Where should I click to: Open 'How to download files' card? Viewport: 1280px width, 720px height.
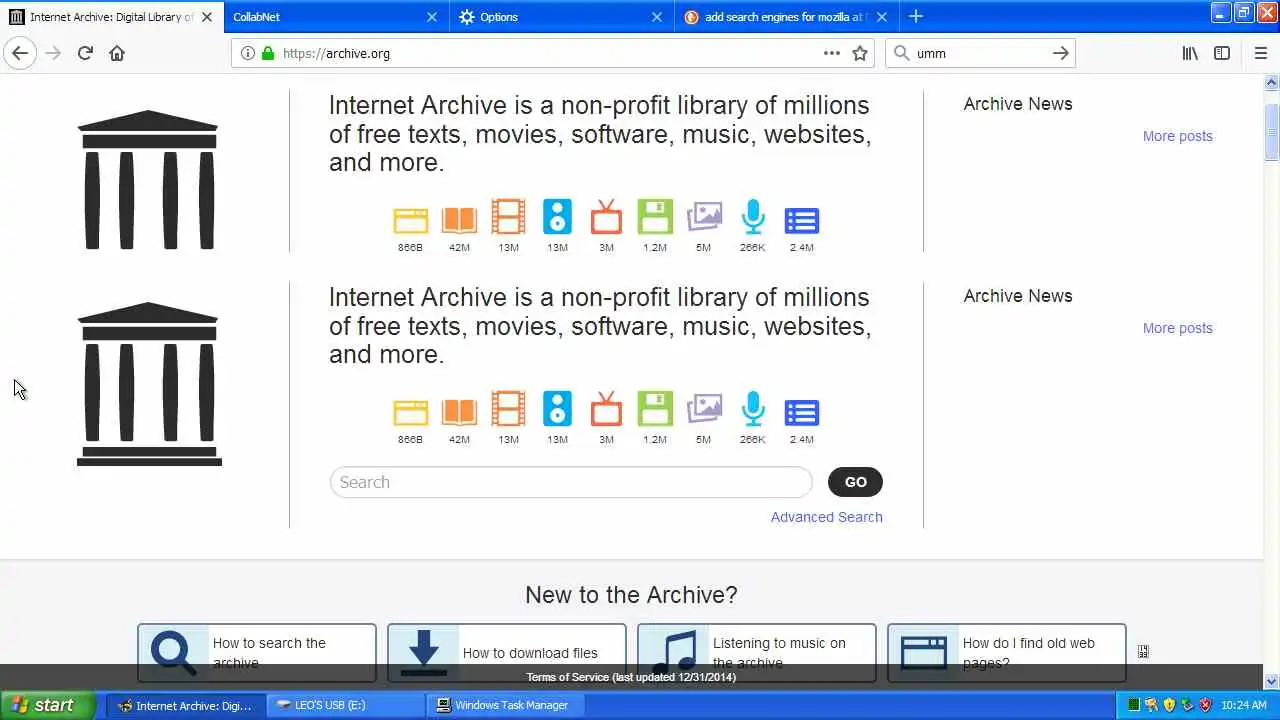point(507,652)
